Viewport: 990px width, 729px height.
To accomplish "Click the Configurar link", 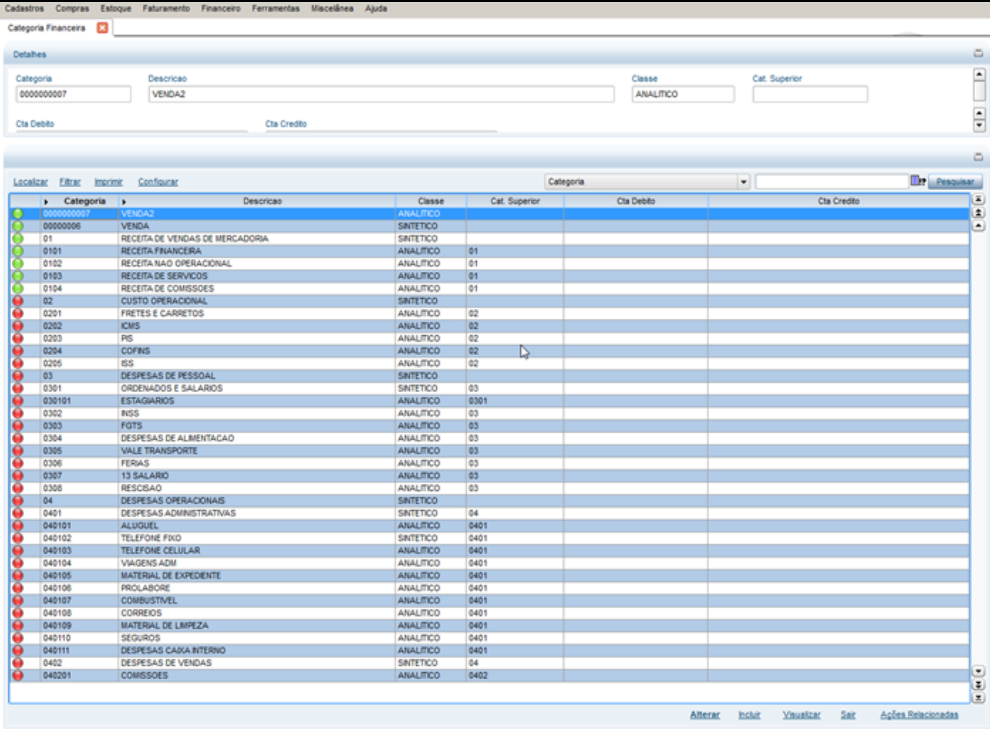I will (x=158, y=182).
